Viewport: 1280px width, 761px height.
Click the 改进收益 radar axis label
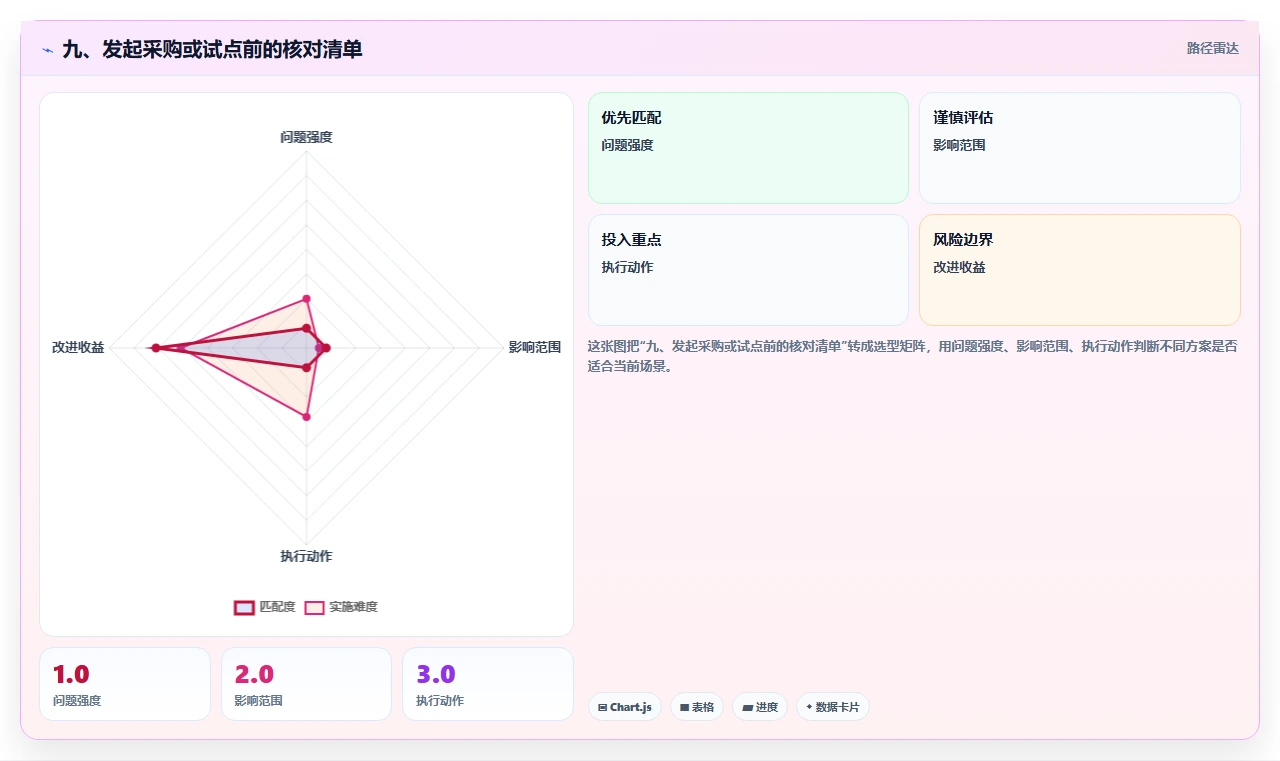(78, 348)
